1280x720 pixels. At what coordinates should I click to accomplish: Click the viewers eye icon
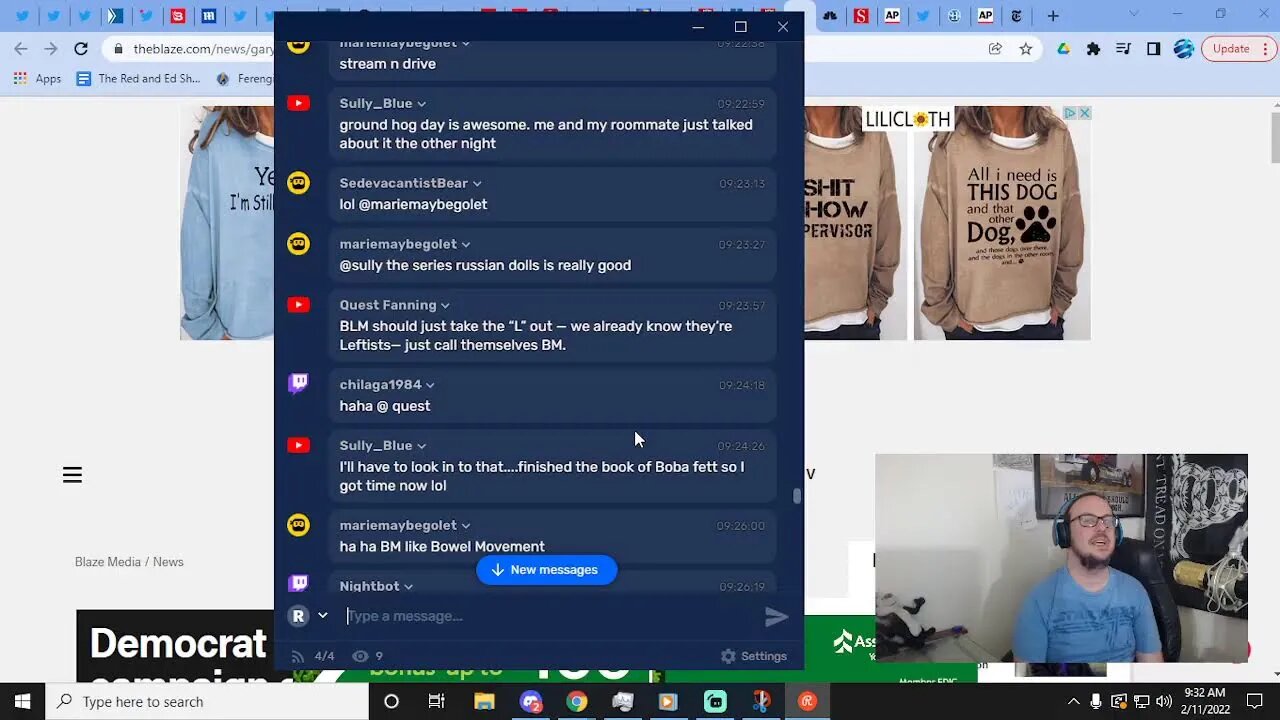(x=361, y=656)
